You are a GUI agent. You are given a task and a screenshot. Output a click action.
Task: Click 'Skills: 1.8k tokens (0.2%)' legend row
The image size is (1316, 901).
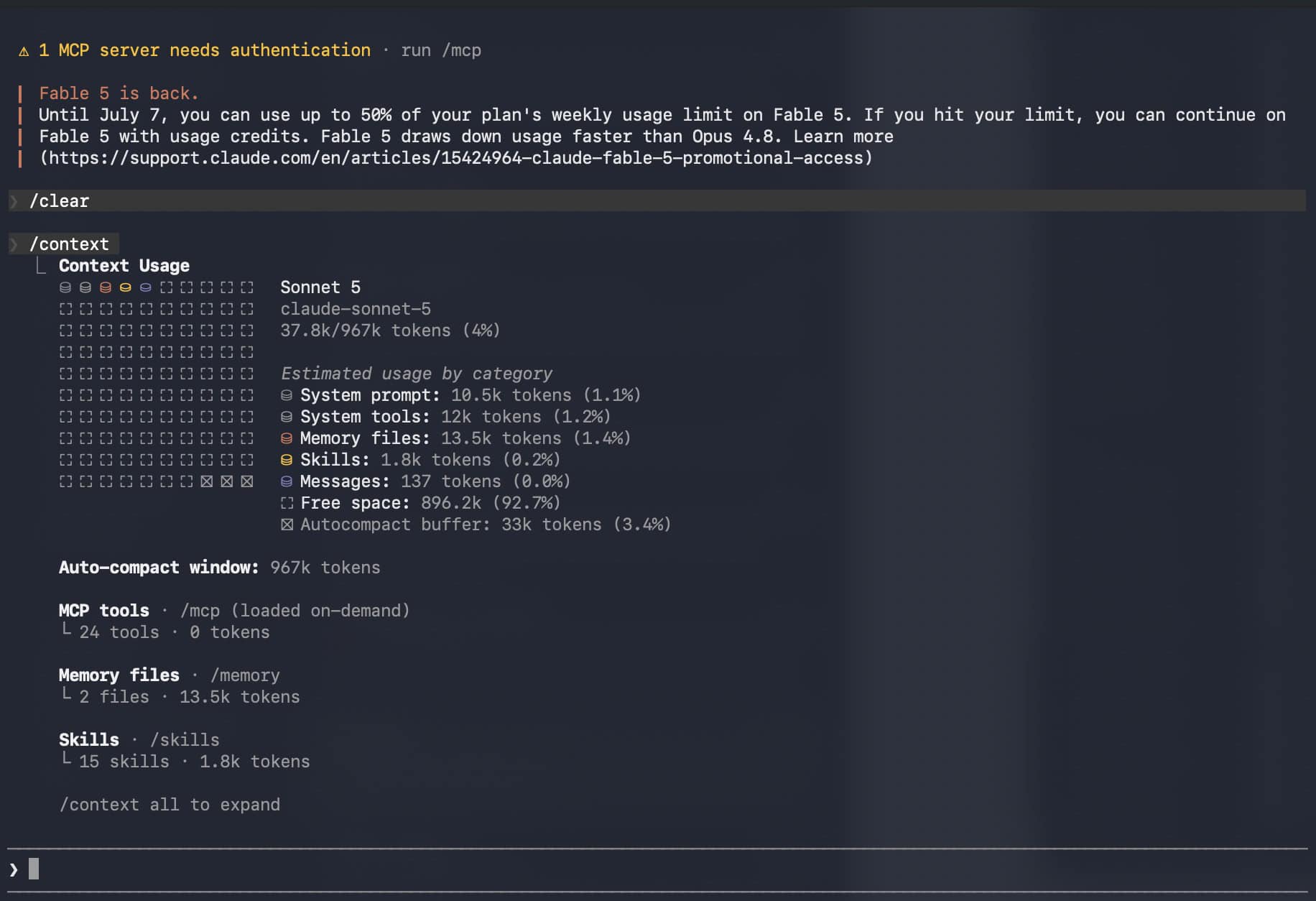420,460
